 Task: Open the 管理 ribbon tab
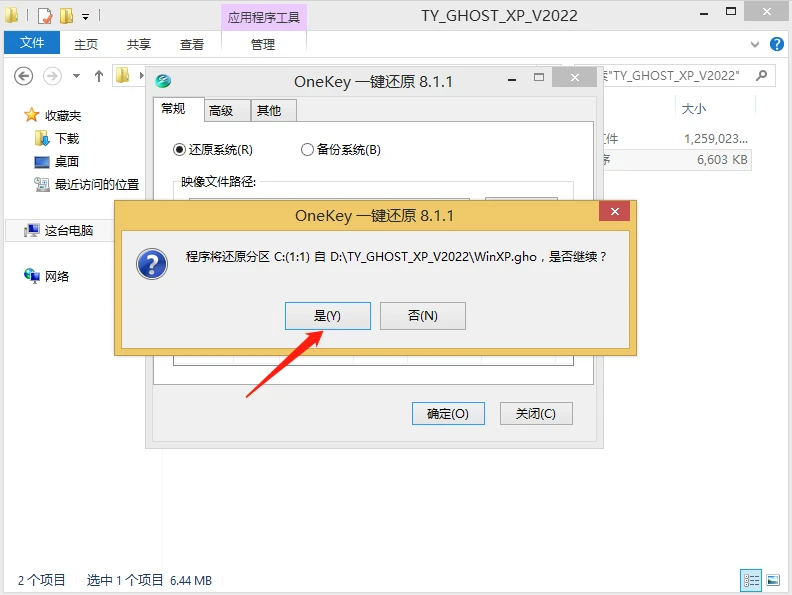pyautogui.click(x=263, y=44)
